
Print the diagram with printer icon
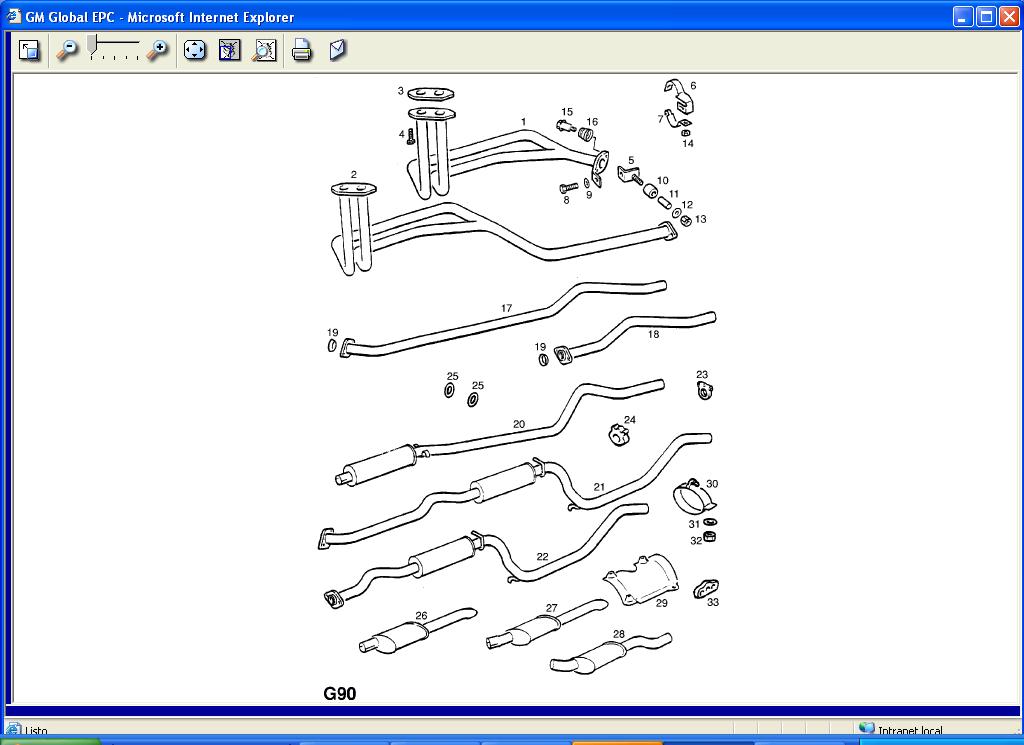[302, 50]
